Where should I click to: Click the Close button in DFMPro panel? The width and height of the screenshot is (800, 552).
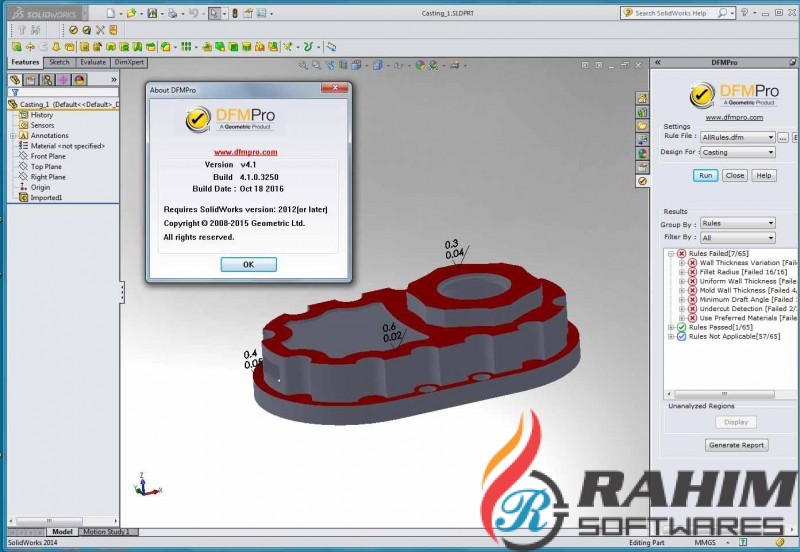(735, 175)
